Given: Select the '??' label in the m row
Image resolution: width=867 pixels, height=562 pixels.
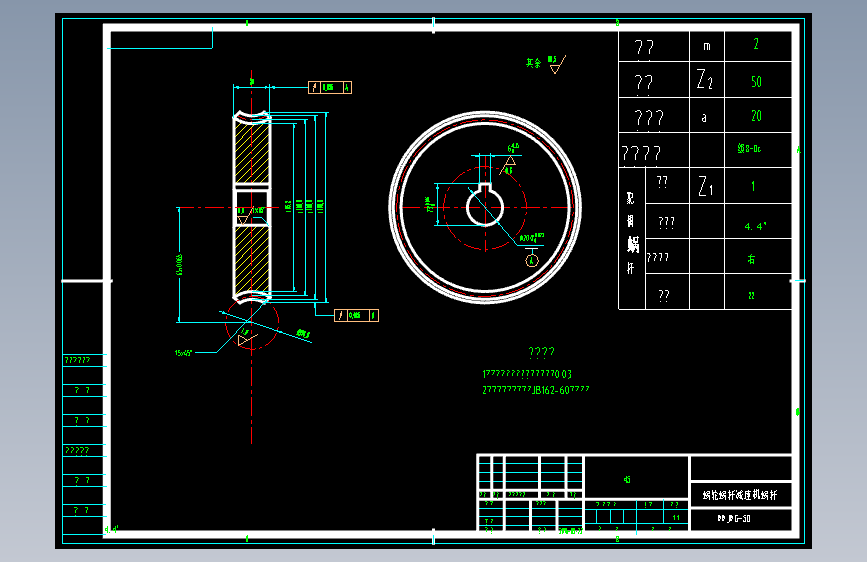Looking at the screenshot, I should coord(644,48).
